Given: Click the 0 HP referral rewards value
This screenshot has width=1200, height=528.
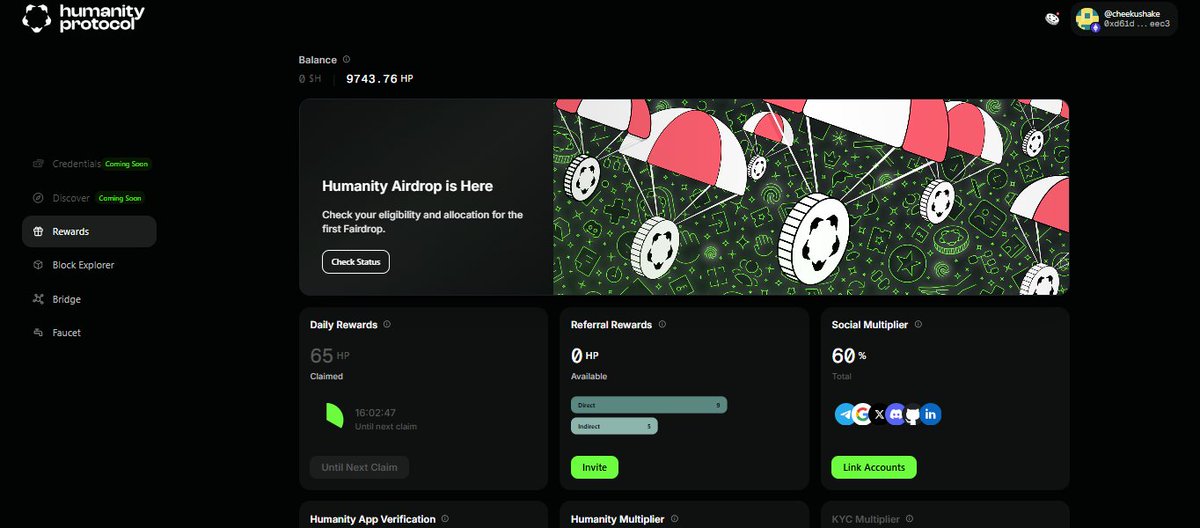Looking at the screenshot, I should click(585, 355).
